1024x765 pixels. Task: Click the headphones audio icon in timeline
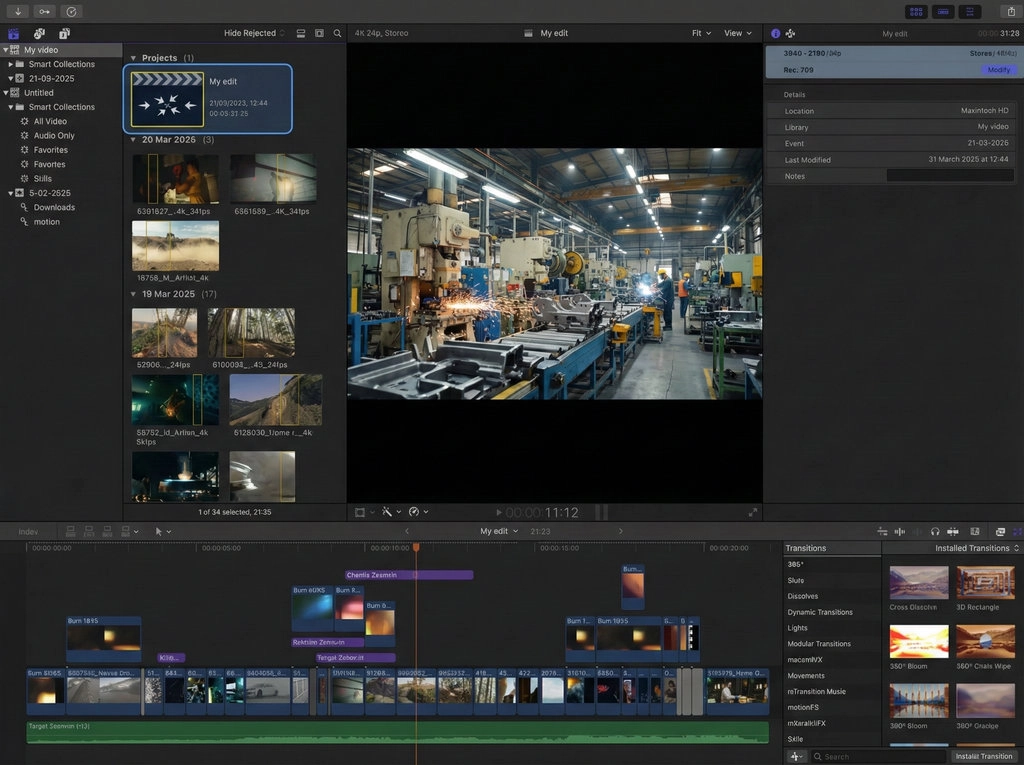point(935,532)
